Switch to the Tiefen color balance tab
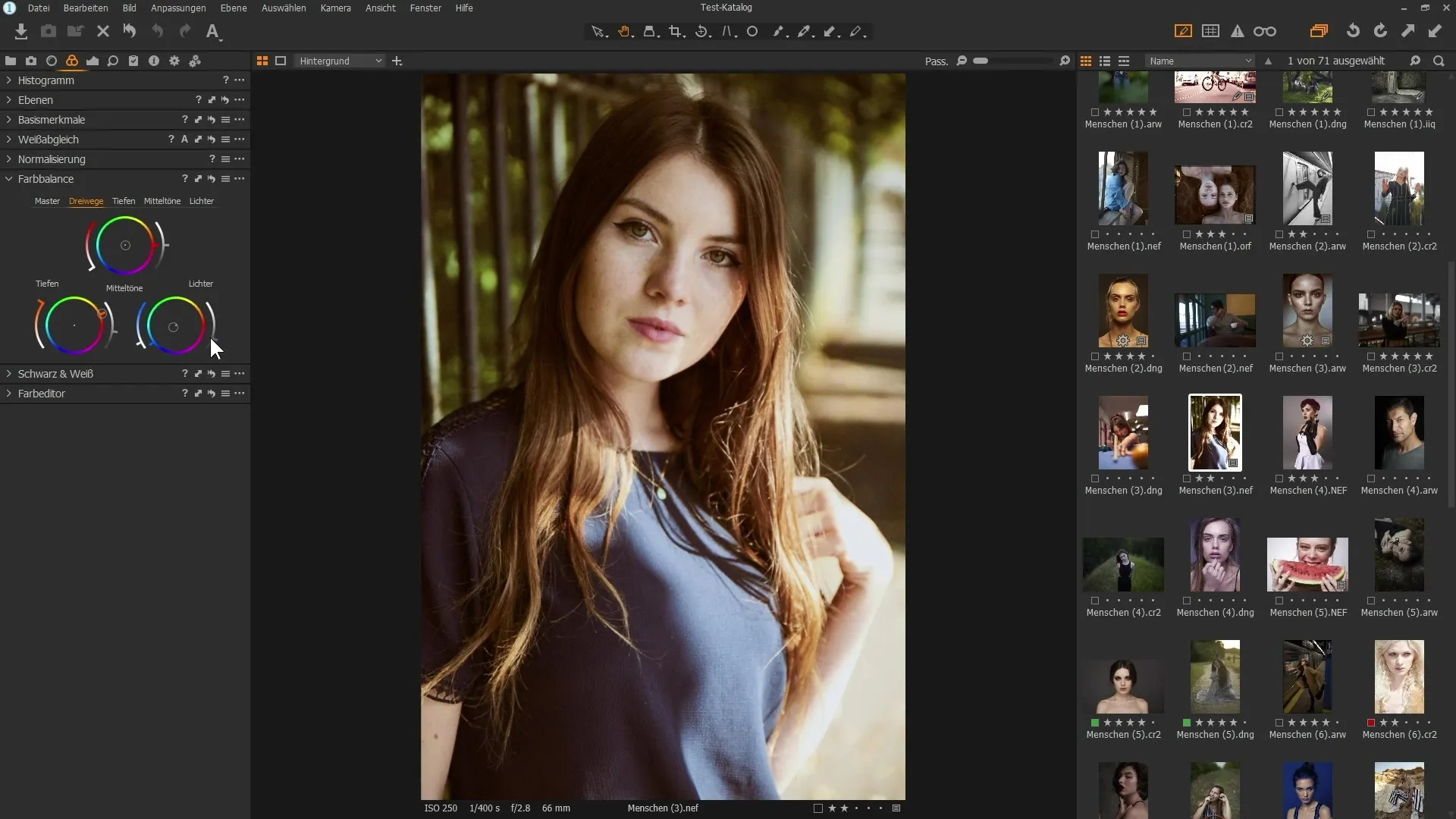Image resolution: width=1456 pixels, height=819 pixels. (124, 201)
